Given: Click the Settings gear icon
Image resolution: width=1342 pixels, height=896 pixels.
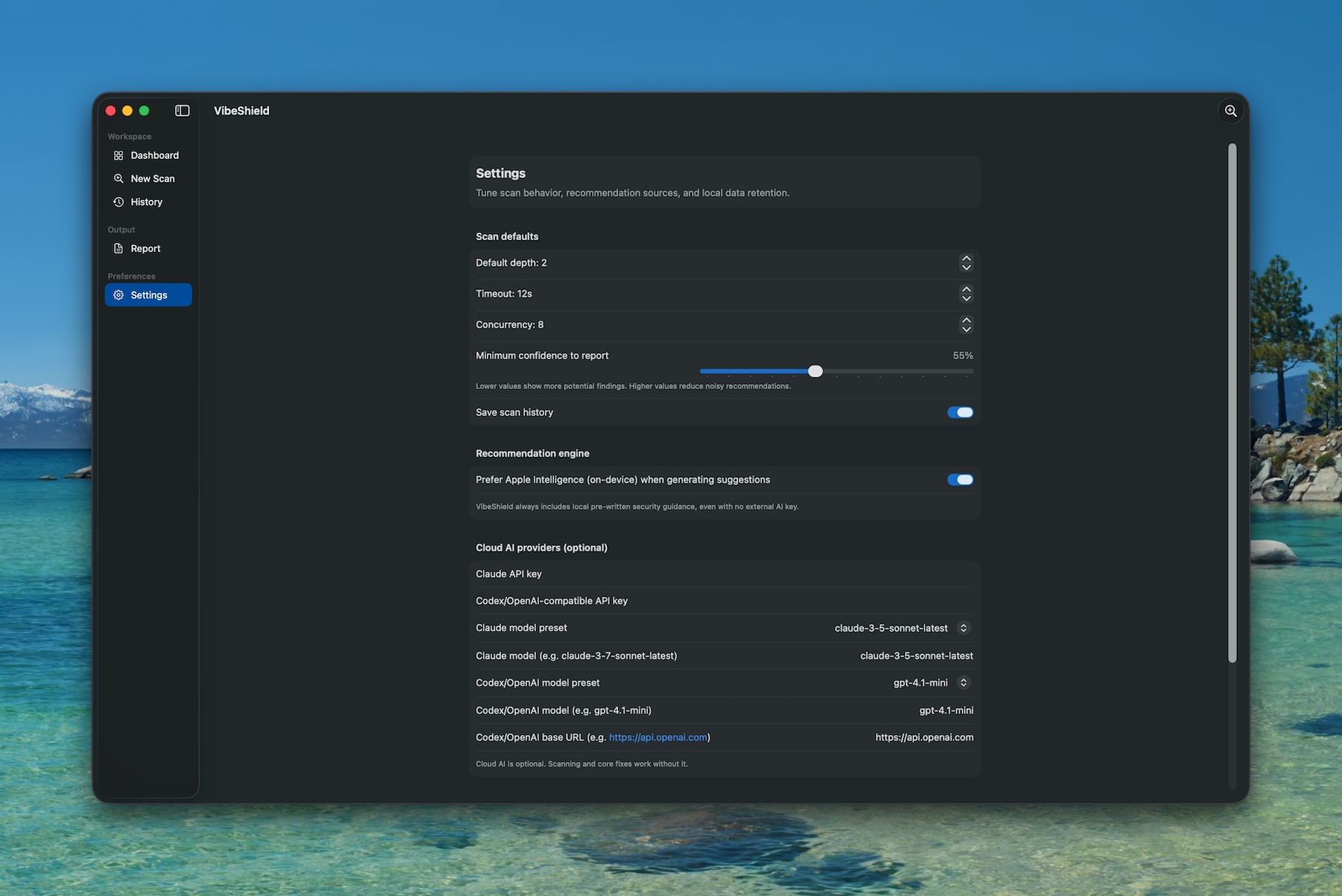Looking at the screenshot, I should [119, 294].
